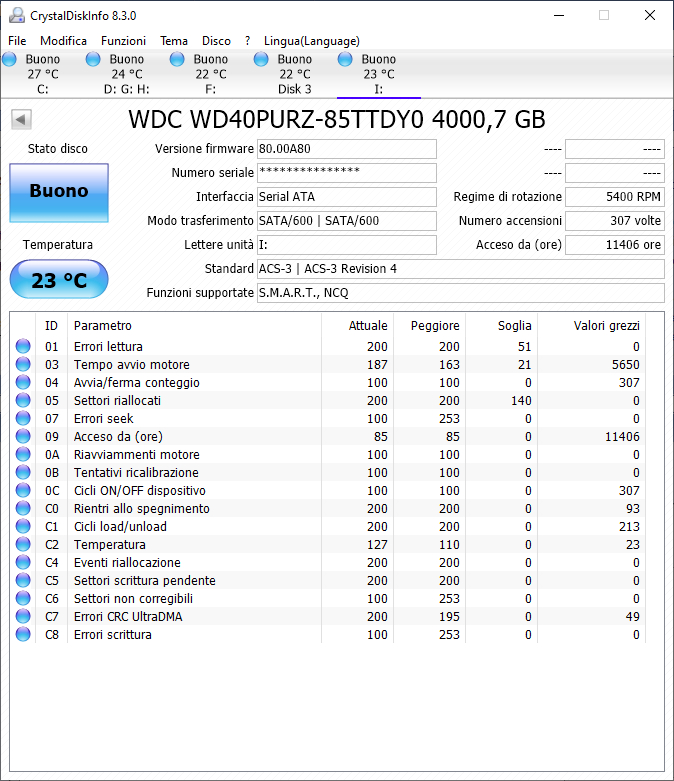
Task: Click the Modo trasferimento field
Action: pyautogui.click(x=347, y=221)
